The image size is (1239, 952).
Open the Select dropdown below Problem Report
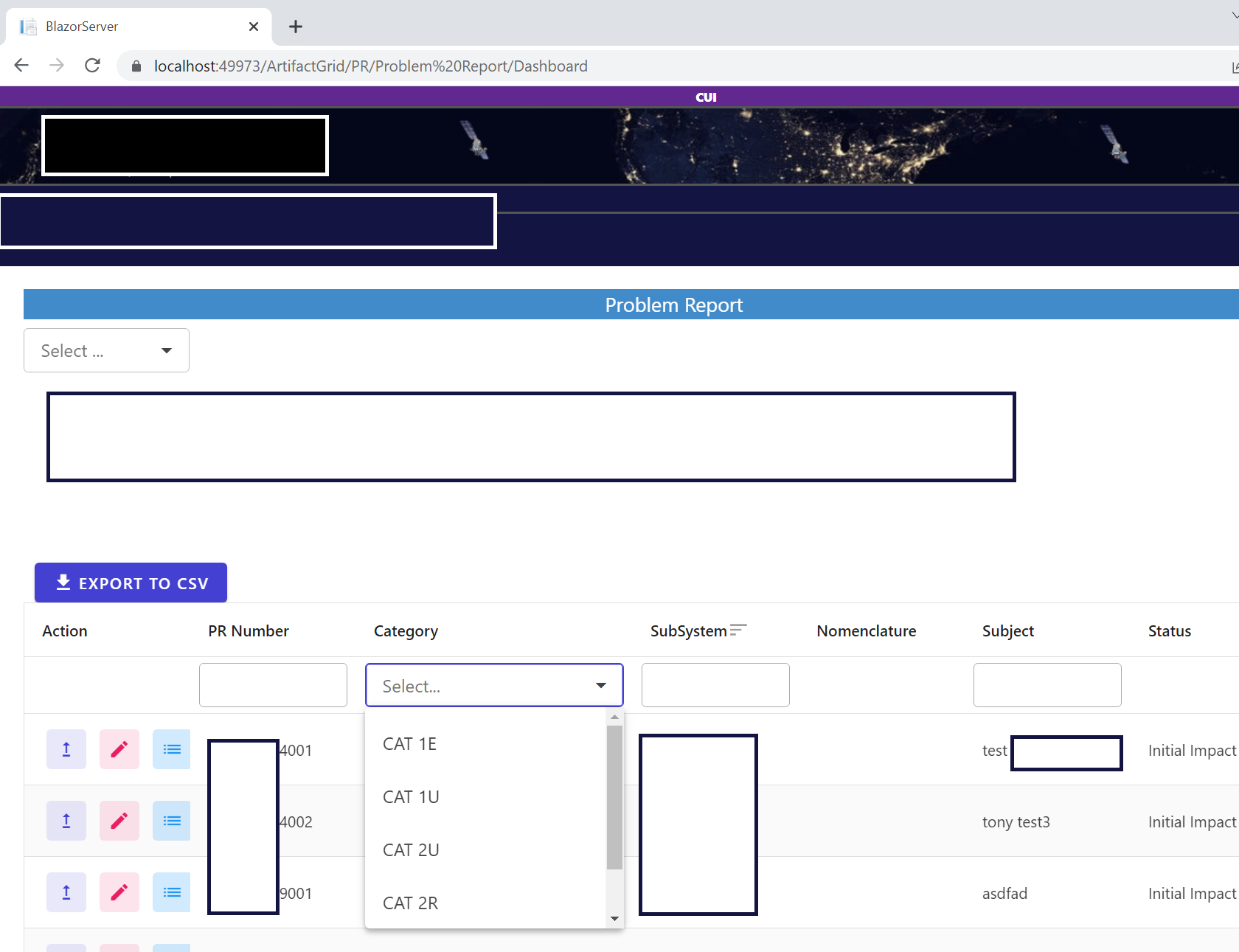(x=105, y=350)
